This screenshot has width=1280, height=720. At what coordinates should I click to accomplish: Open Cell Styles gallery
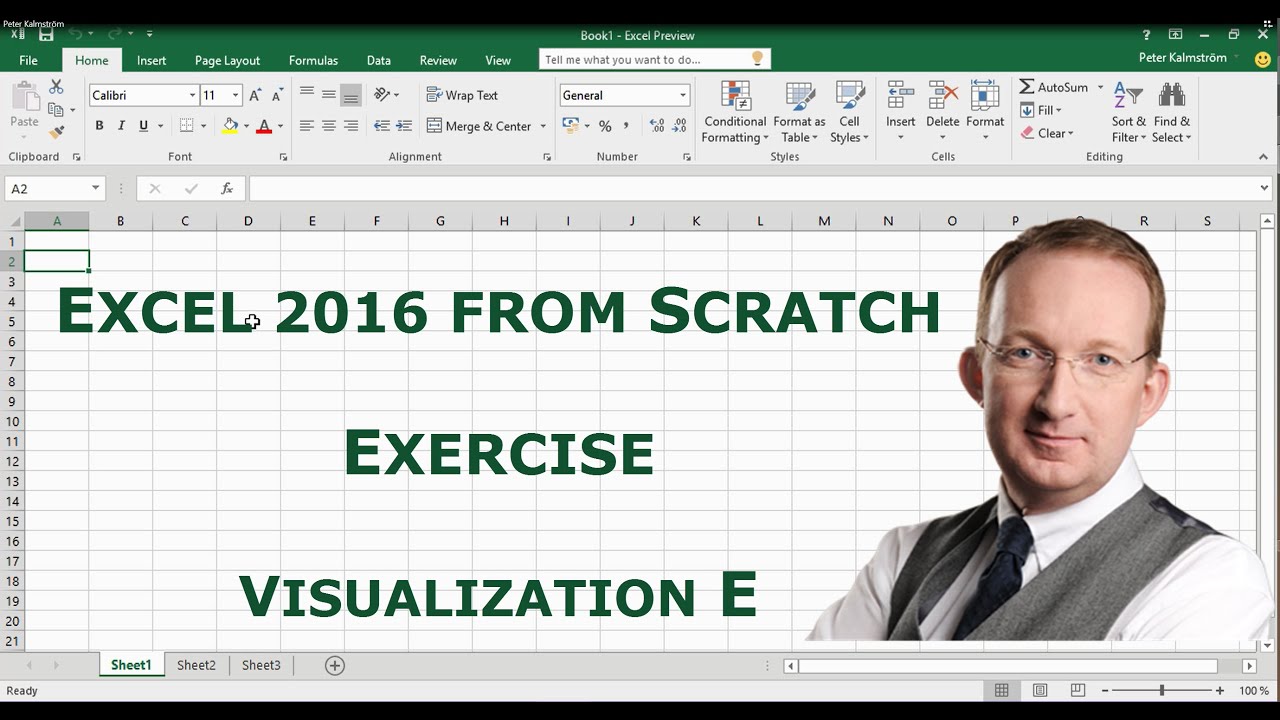pyautogui.click(x=849, y=112)
